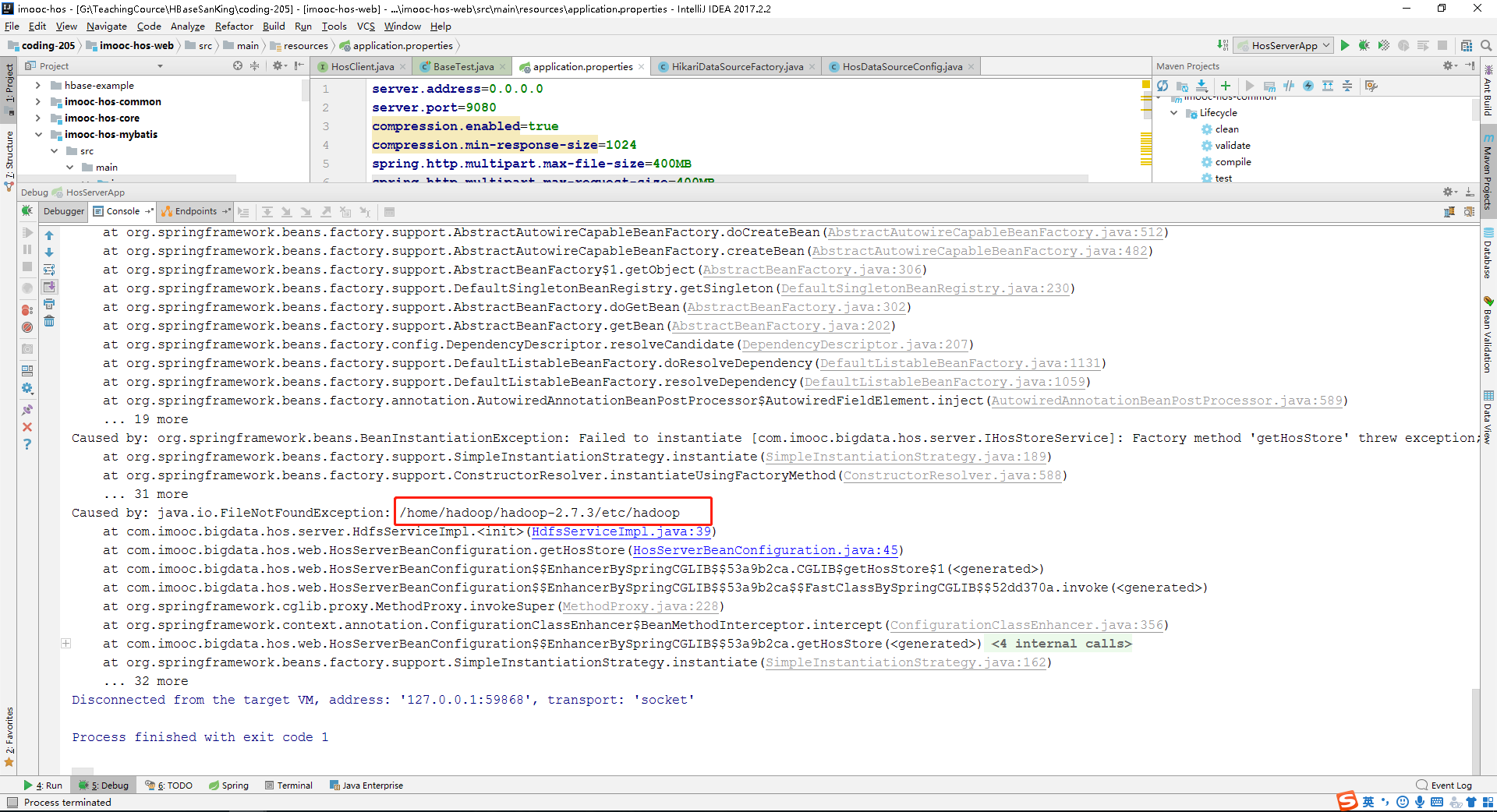Open Project view type dropdown
This screenshot has width=1497, height=812.
coord(161,66)
